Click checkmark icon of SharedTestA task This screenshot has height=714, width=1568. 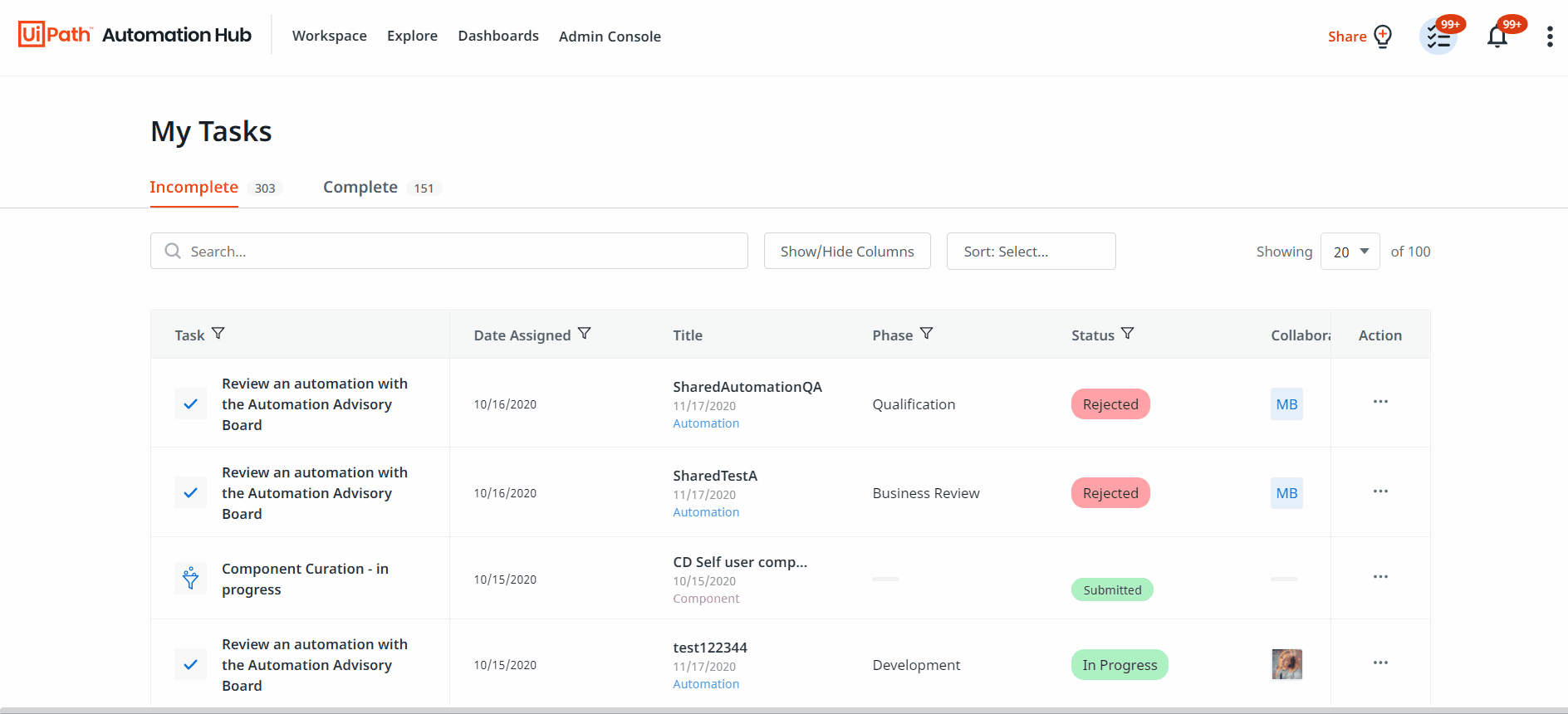[190, 493]
